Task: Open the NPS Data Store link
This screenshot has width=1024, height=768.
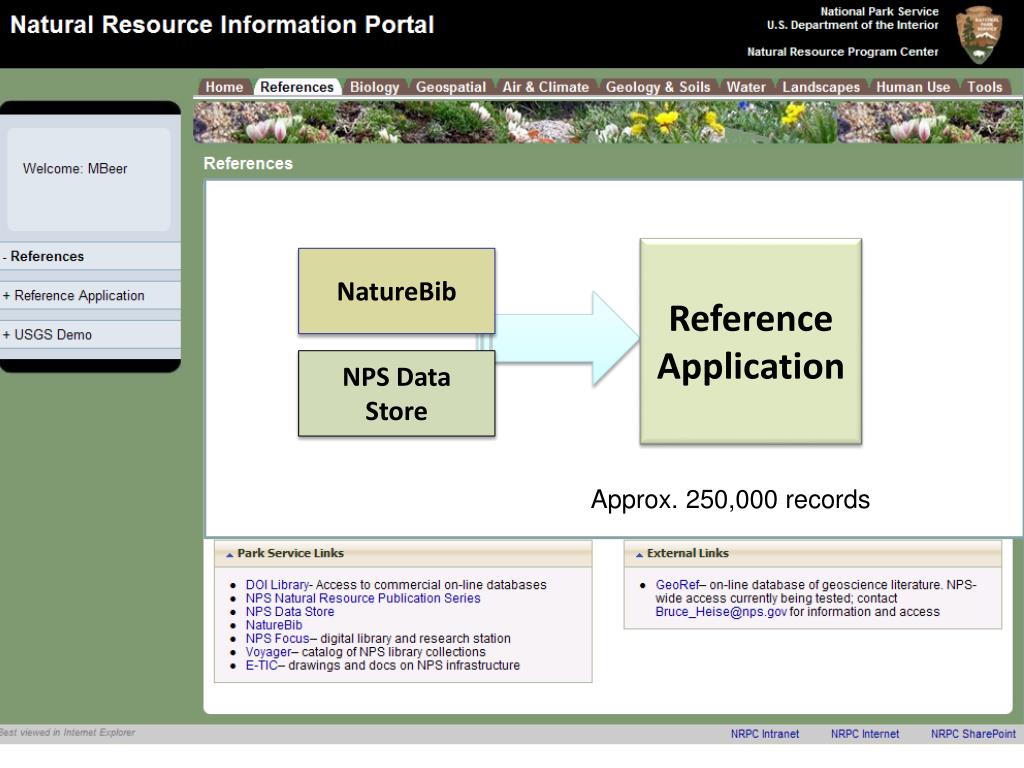Action: [x=290, y=612]
